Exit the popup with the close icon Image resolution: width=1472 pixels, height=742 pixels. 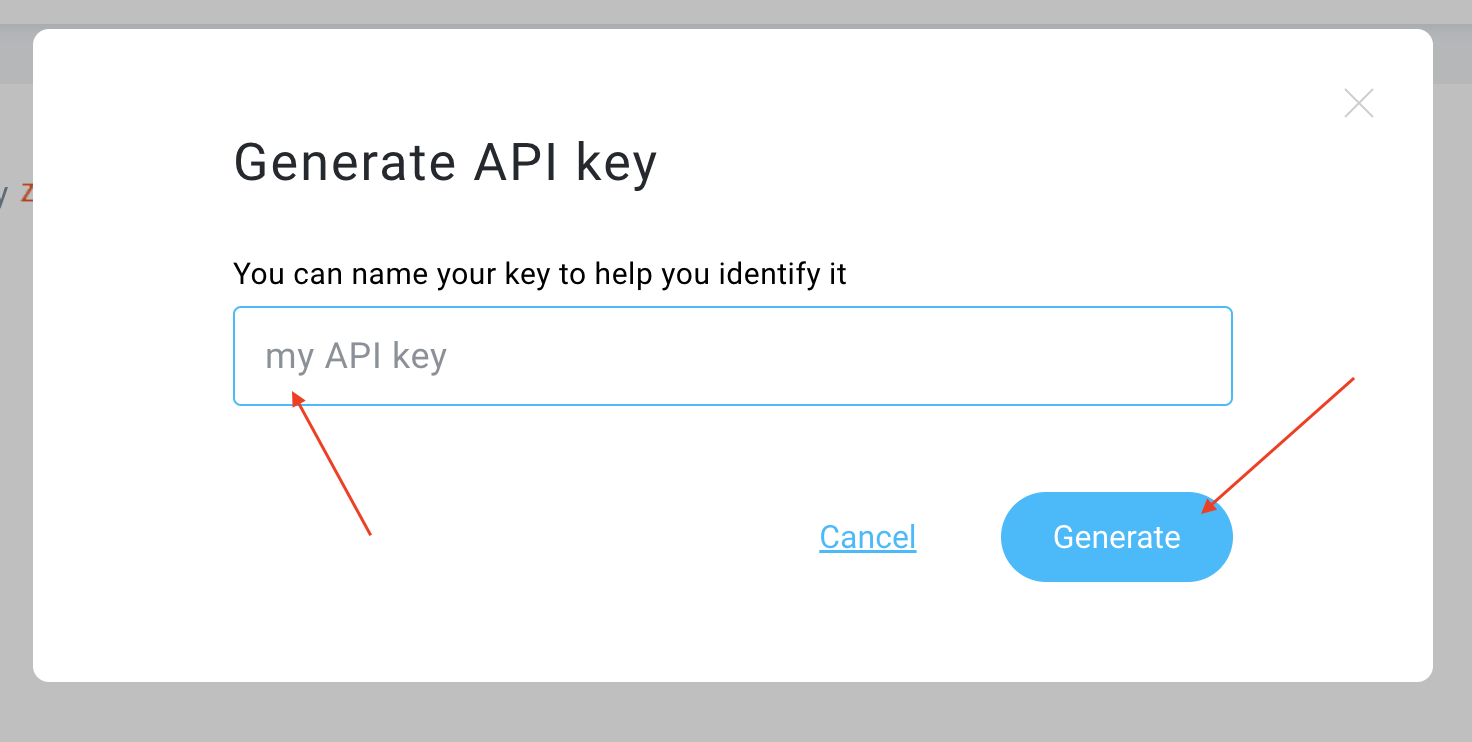[1358, 103]
